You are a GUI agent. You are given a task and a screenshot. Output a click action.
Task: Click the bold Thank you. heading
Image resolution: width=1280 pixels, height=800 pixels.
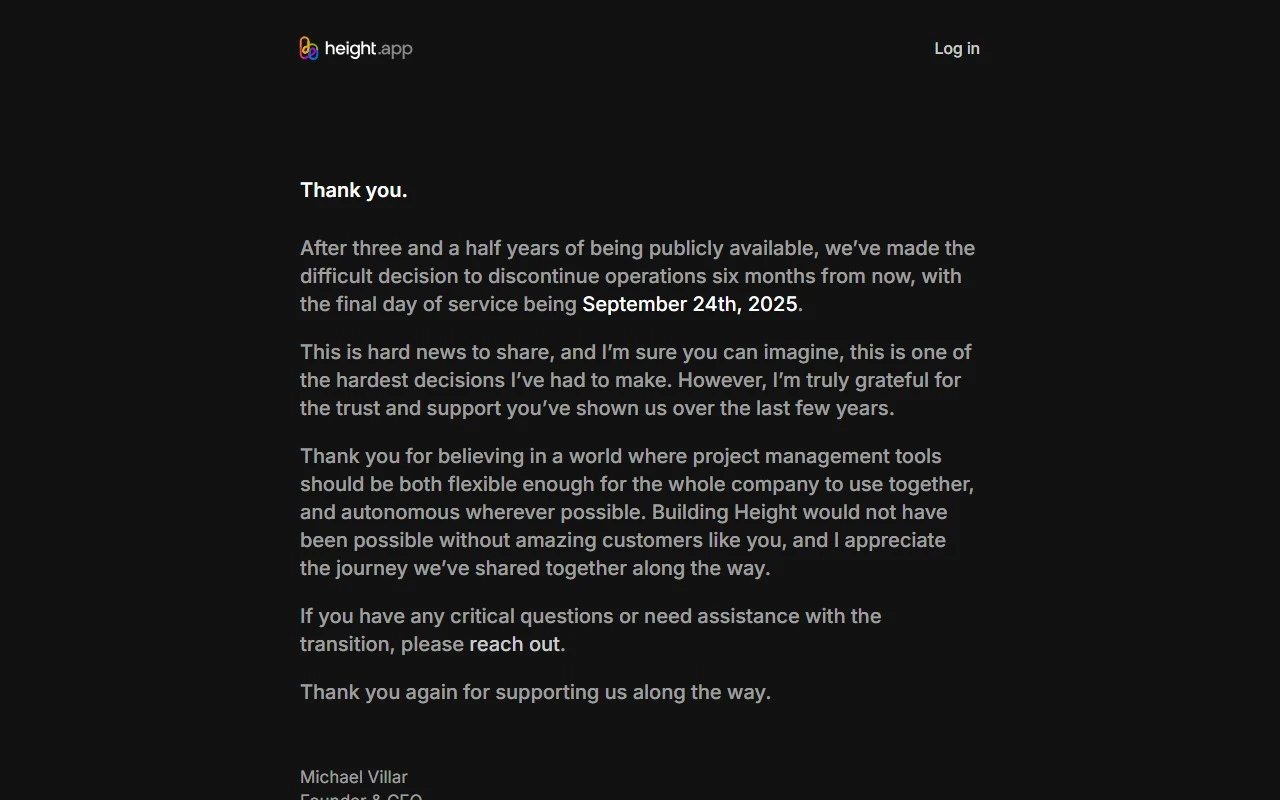(x=354, y=190)
